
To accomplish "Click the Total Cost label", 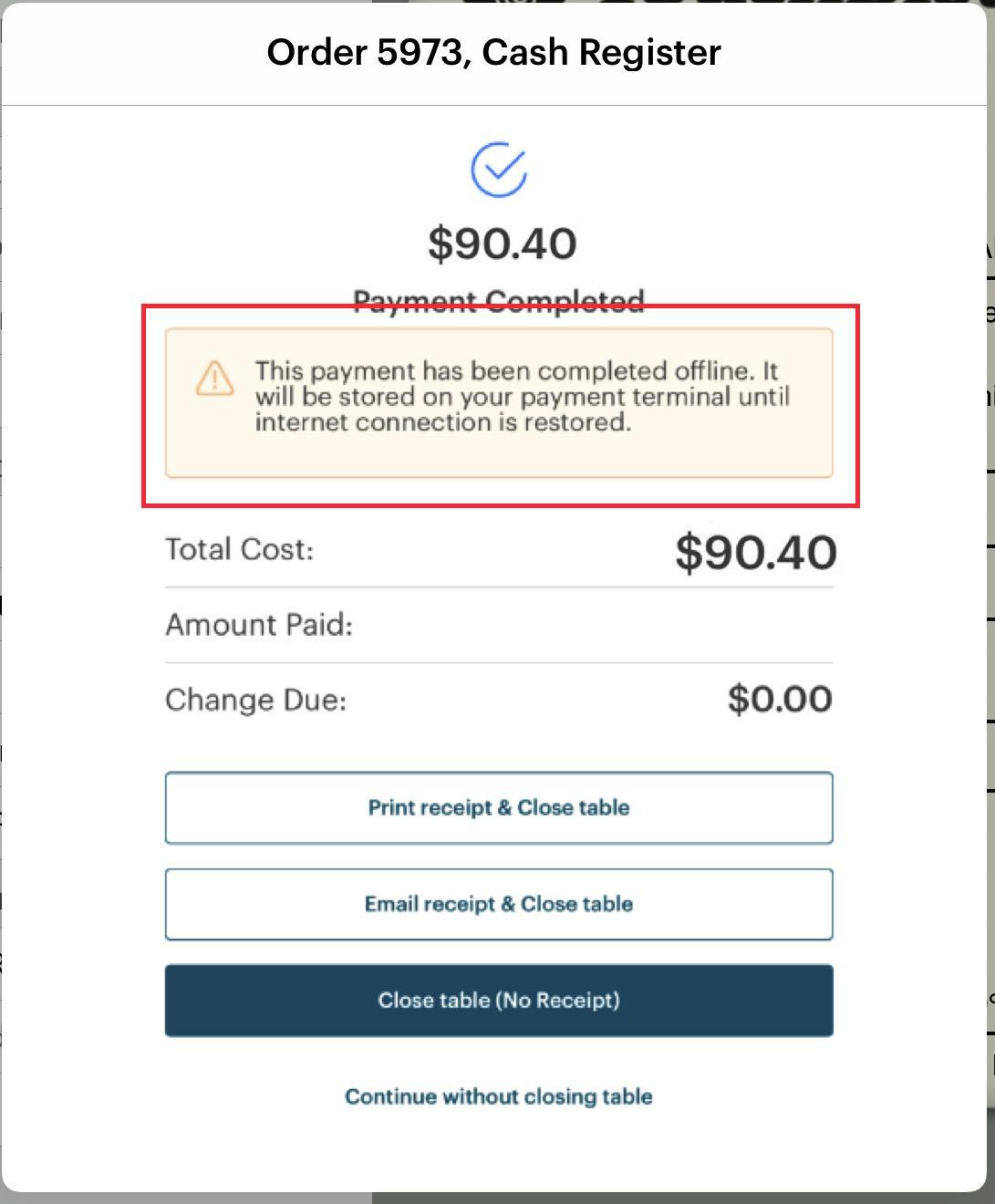I will (238, 549).
